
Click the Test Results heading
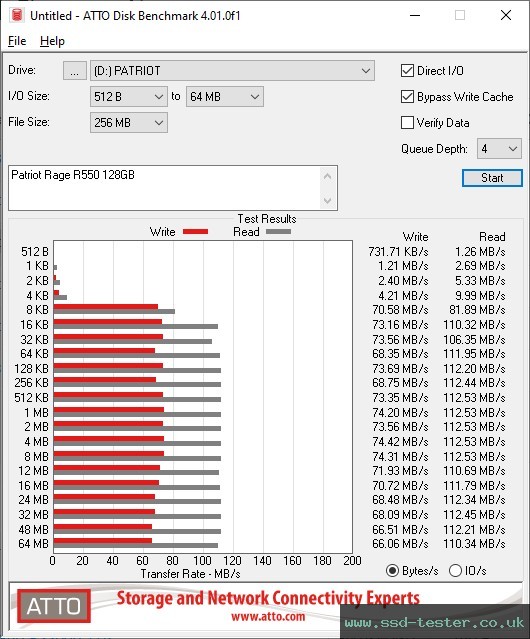click(x=267, y=219)
